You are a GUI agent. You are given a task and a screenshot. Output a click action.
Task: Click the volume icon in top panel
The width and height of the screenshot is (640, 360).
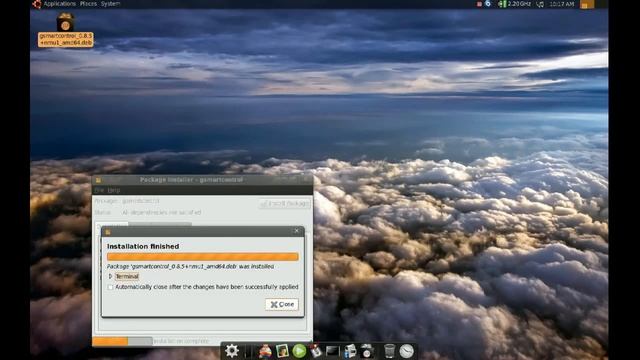tap(540, 4)
